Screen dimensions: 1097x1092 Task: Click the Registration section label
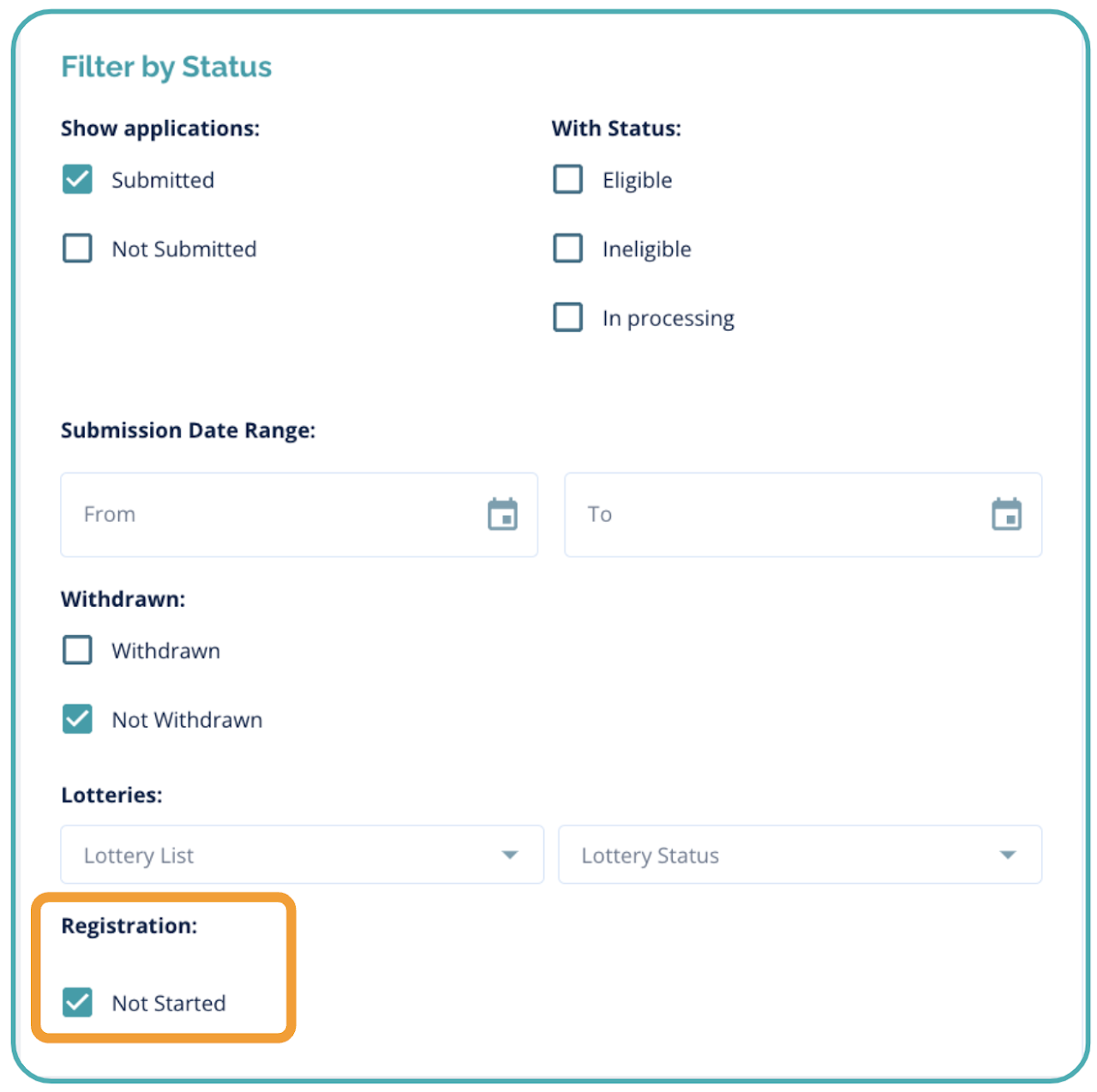(x=129, y=926)
